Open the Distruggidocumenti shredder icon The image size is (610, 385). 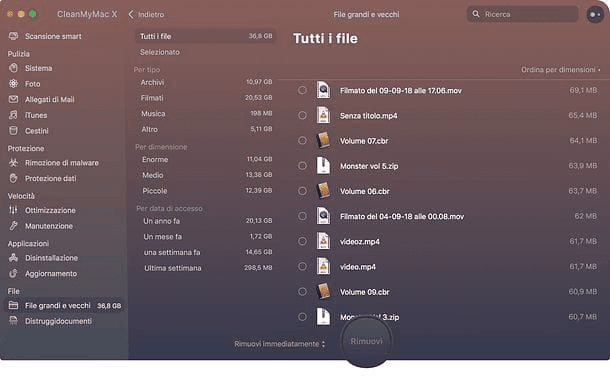(x=14, y=321)
